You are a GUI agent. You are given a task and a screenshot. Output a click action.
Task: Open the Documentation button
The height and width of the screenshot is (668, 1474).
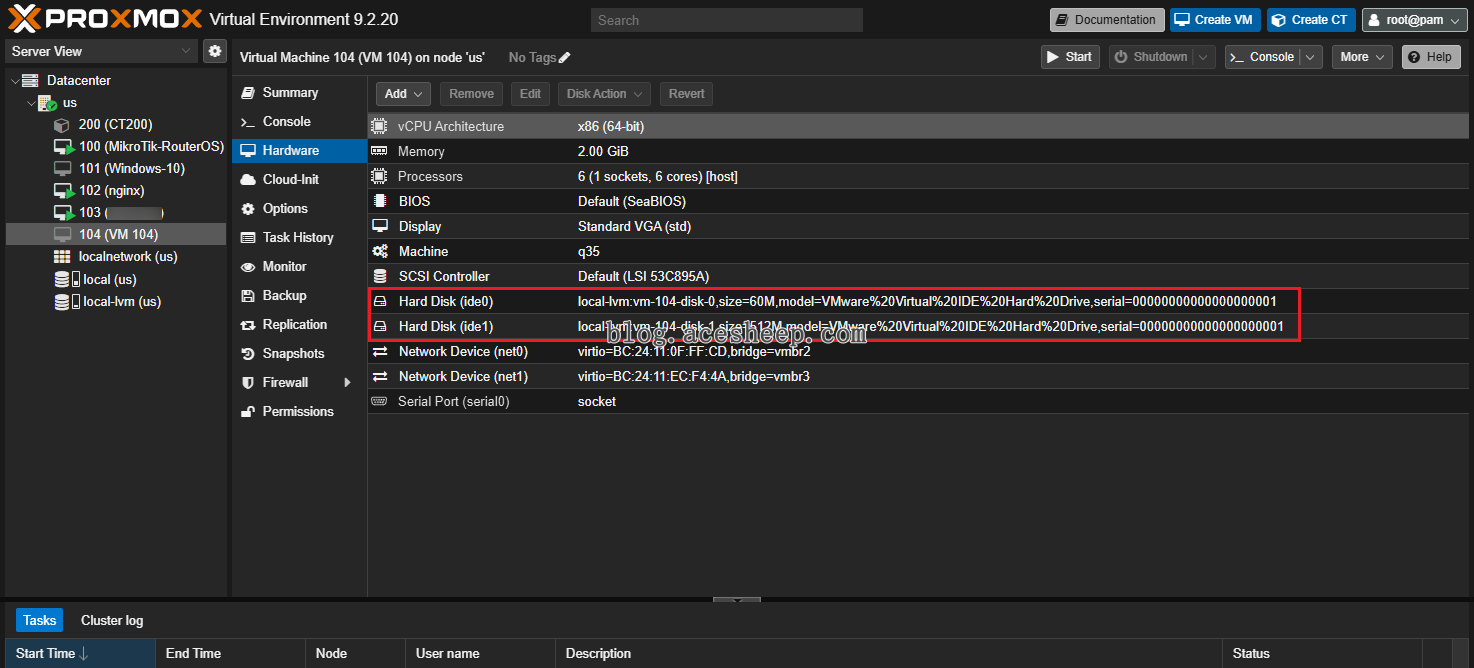point(1107,20)
